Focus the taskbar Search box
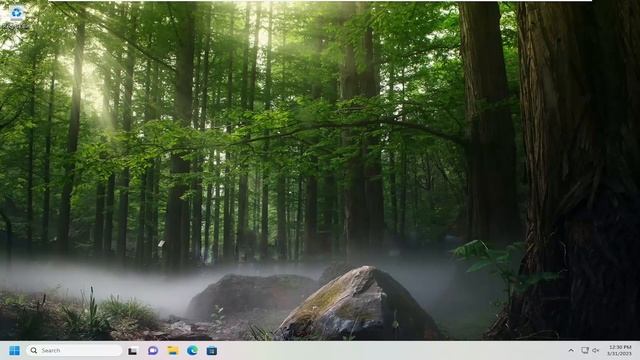This screenshot has height=360, width=640. pos(74,350)
